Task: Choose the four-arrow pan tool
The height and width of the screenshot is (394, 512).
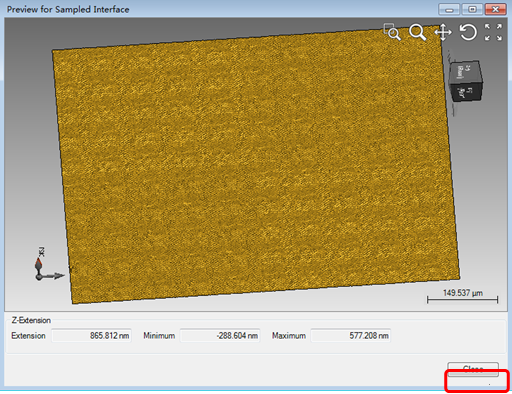Action: [x=443, y=32]
